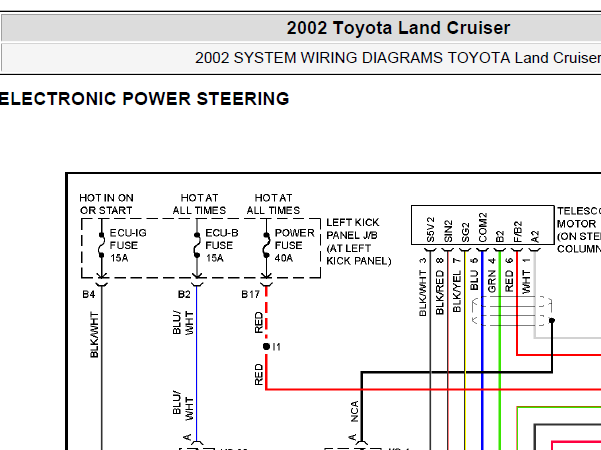601x450 pixels.
Task: Click the "2002 Toyota Land Cruiser" title
Action: click(398, 28)
